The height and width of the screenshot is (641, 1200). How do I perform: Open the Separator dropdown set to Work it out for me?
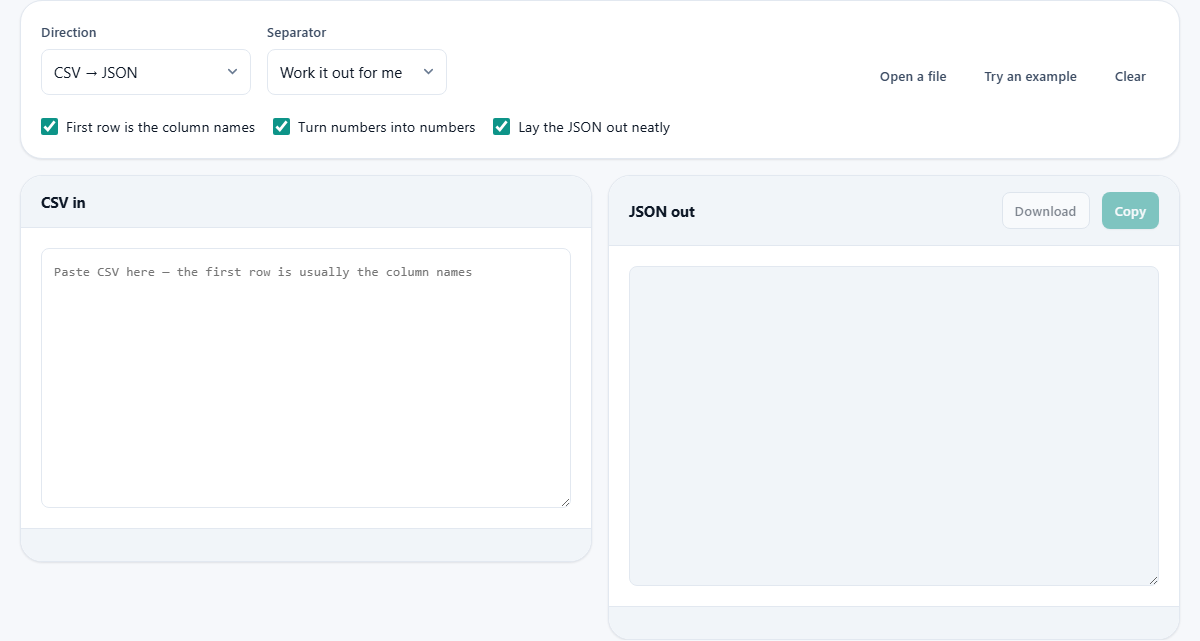pyautogui.click(x=357, y=72)
